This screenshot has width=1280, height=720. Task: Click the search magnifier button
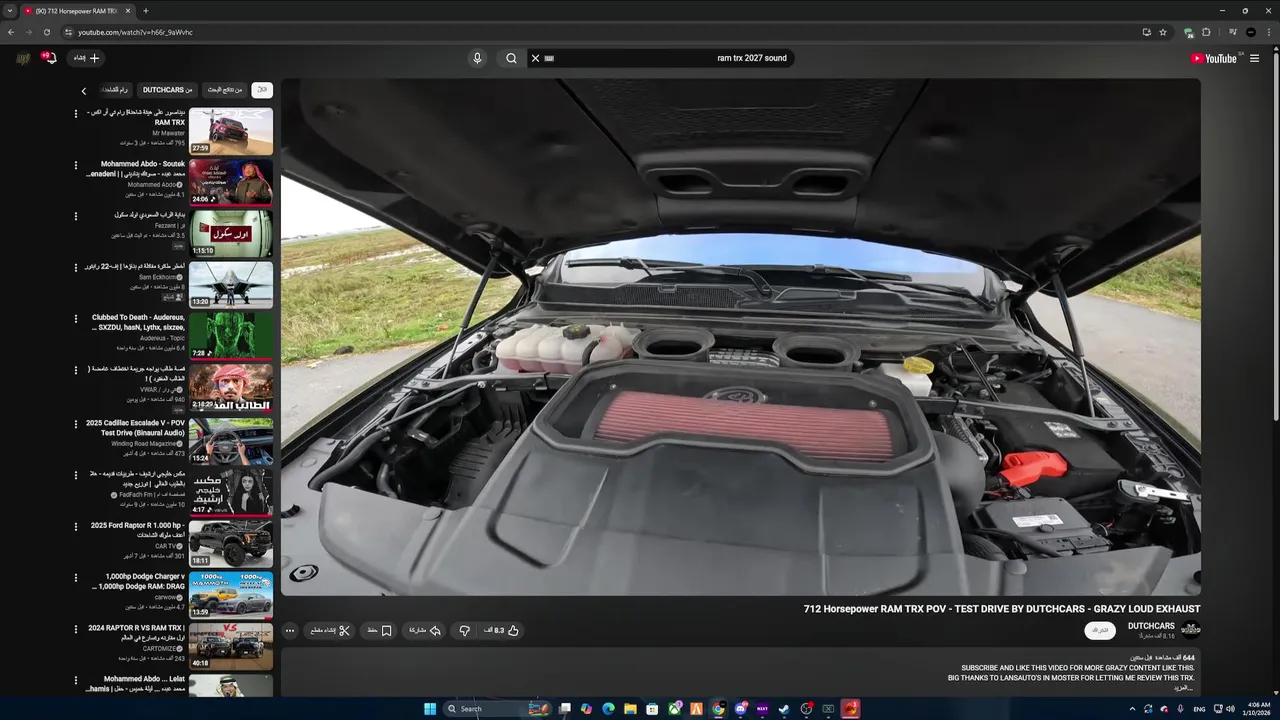coord(511,58)
